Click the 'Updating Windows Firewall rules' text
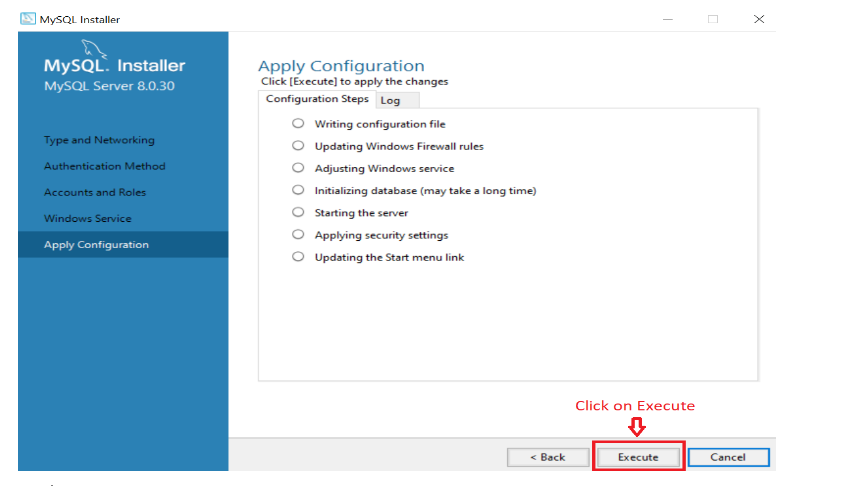This screenshot has height=486, width=847. pyautogui.click(x=399, y=146)
